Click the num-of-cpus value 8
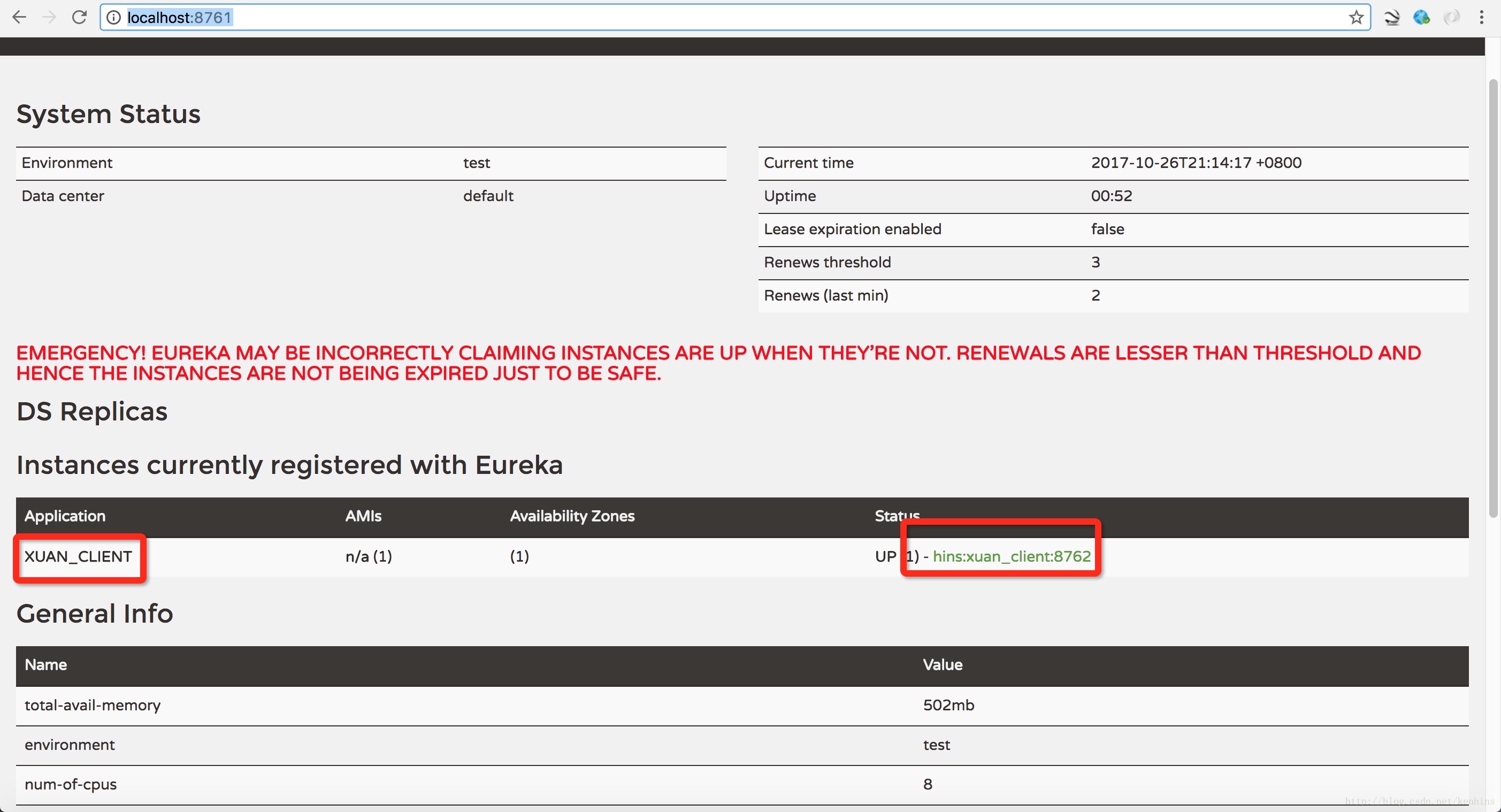1501x812 pixels. (928, 785)
